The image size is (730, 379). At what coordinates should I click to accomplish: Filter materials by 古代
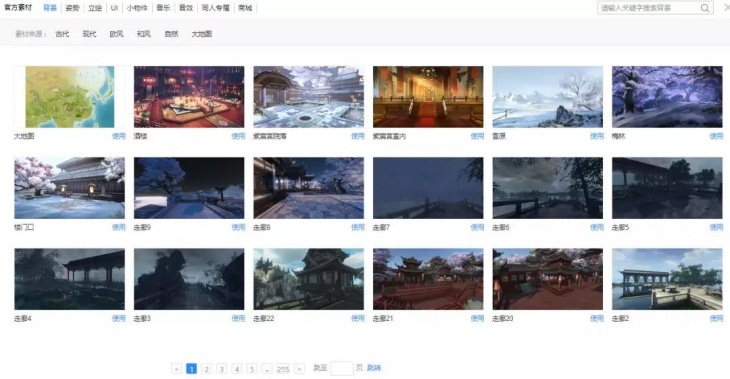click(x=62, y=34)
